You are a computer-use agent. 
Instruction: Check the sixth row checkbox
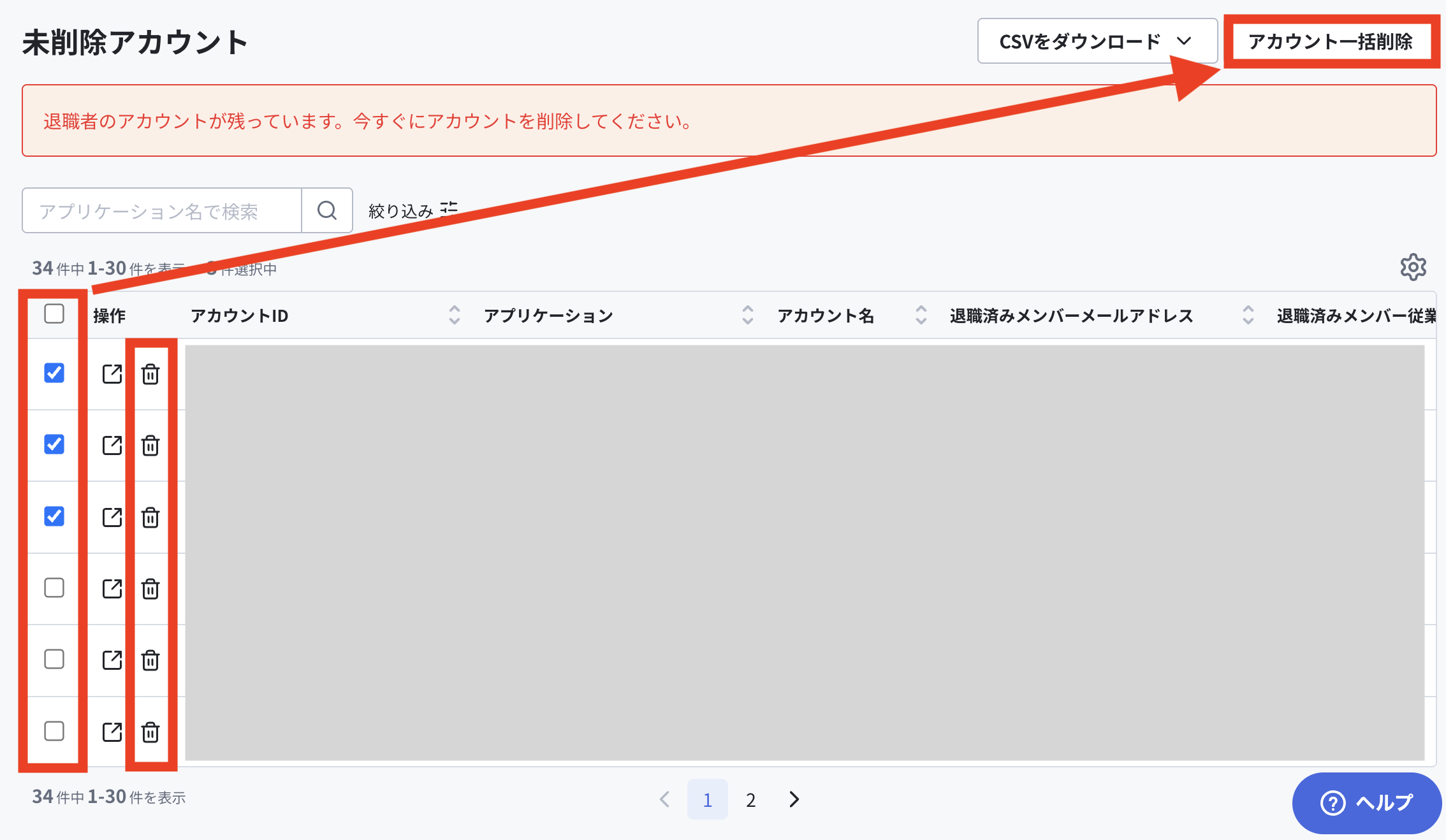(54, 731)
